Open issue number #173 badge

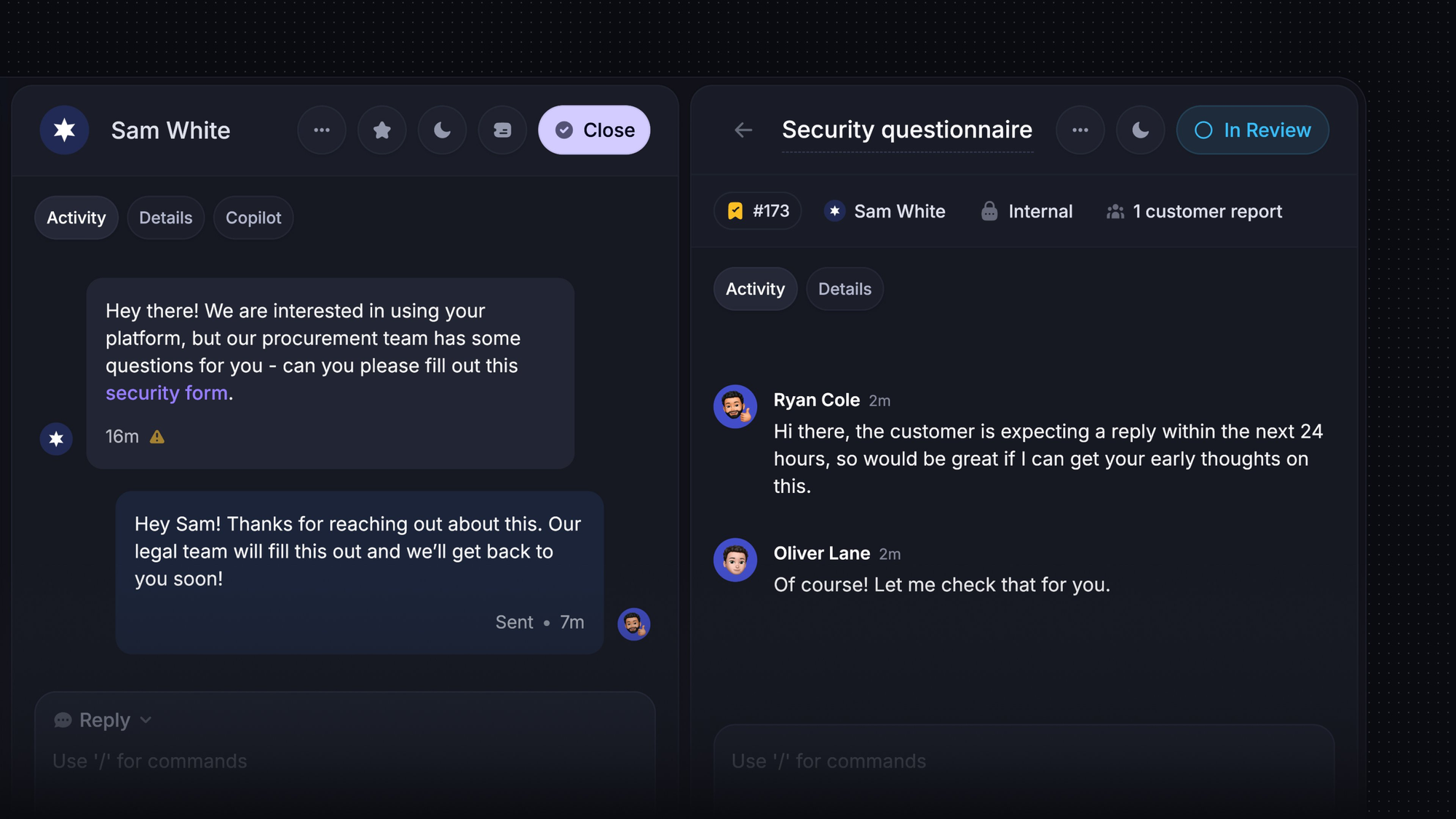pyautogui.click(x=758, y=211)
